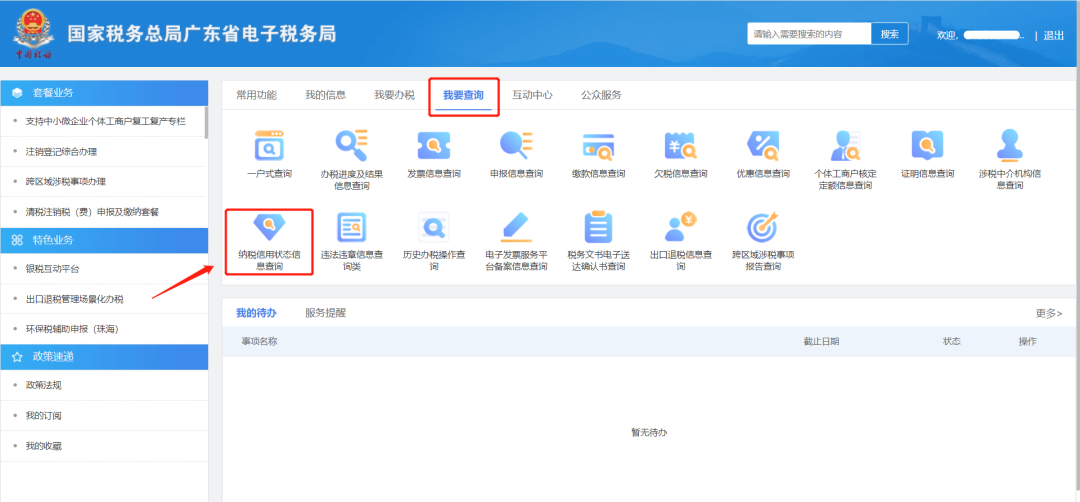Viewport: 1080px width, 502px height.
Task: Click the 政策速递 section header
Action: [x=104, y=357]
